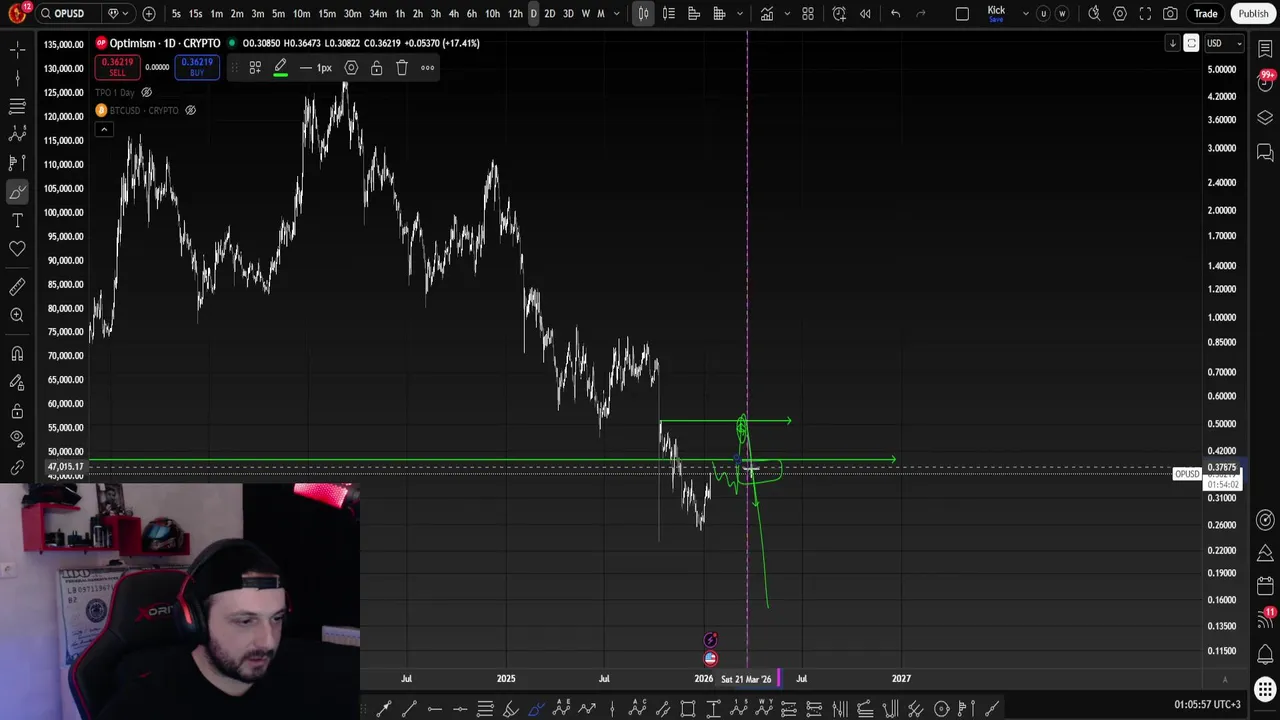Add a symbol to compare with the plus icon
1280x720 pixels.
coord(149,13)
